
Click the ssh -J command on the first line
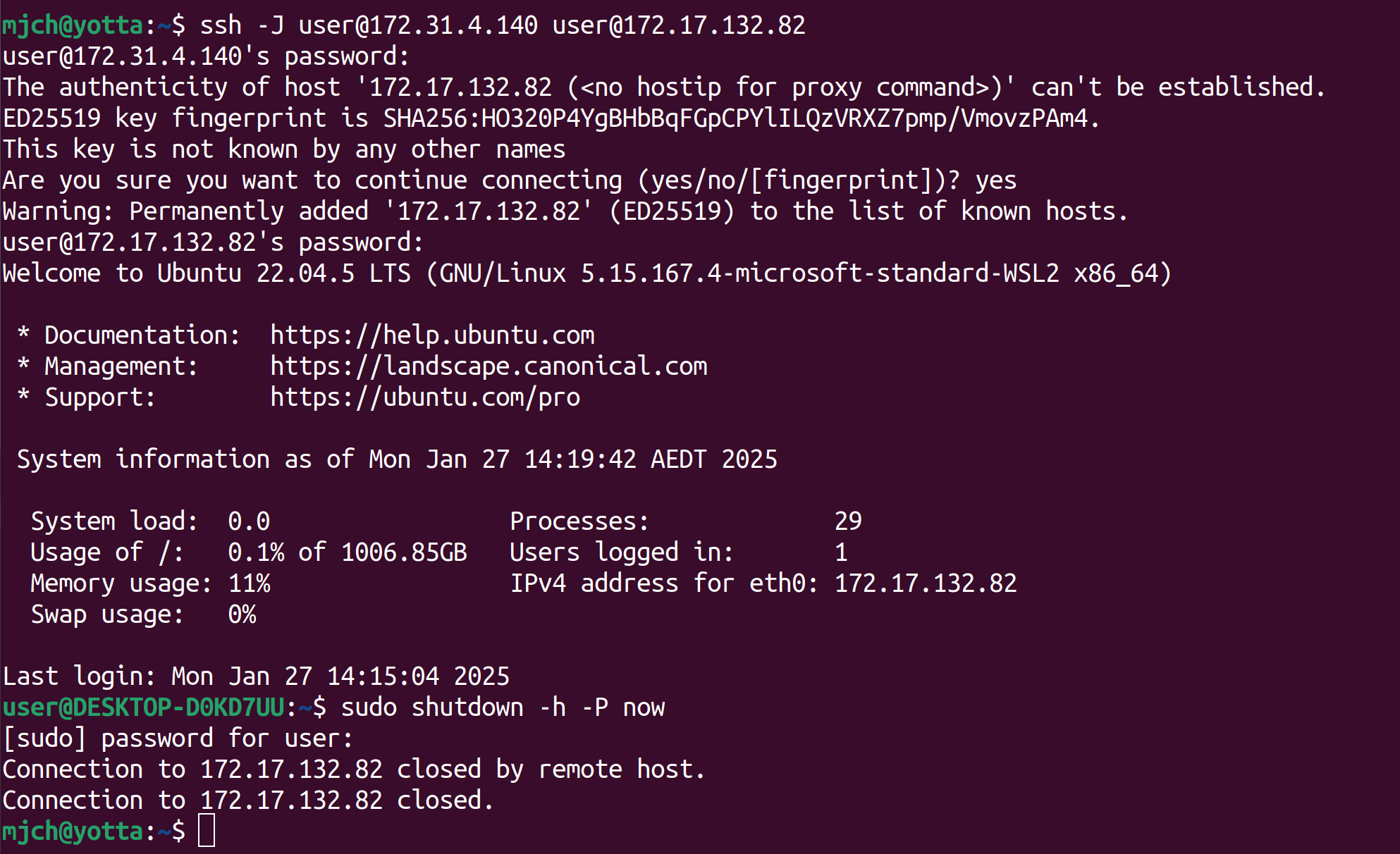[x=502, y=25]
